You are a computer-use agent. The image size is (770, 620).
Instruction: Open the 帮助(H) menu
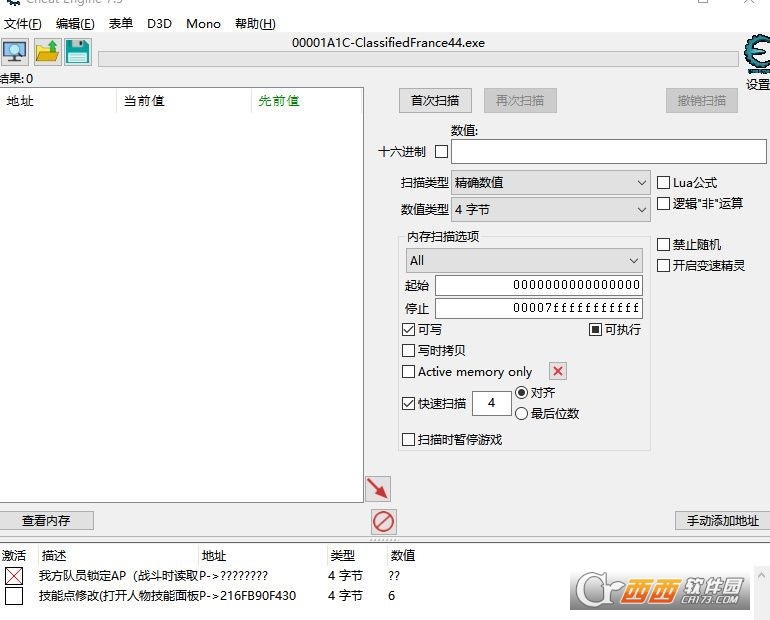click(x=255, y=24)
